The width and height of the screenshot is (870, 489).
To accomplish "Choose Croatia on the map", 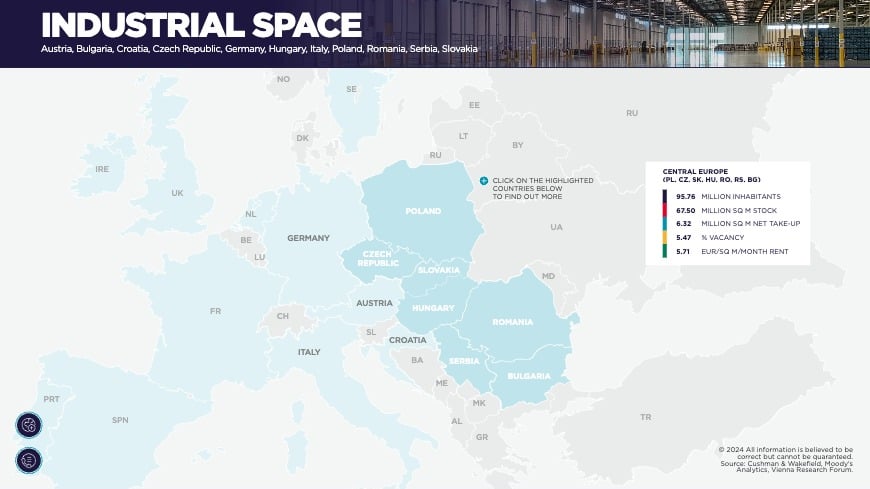I will tap(408, 340).
